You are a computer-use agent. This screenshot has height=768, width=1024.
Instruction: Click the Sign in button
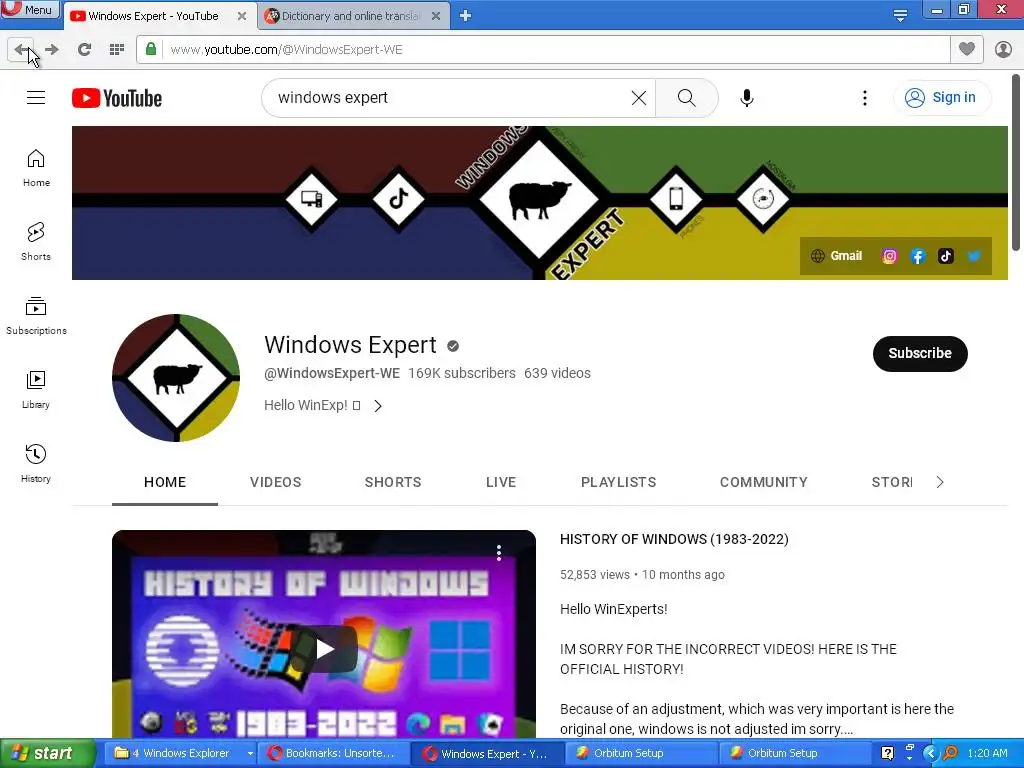point(940,98)
